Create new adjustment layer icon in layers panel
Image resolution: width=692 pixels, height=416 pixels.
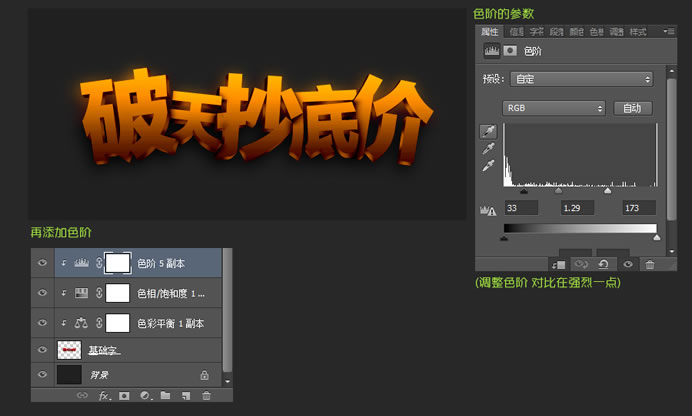click(x=146, y=395)
